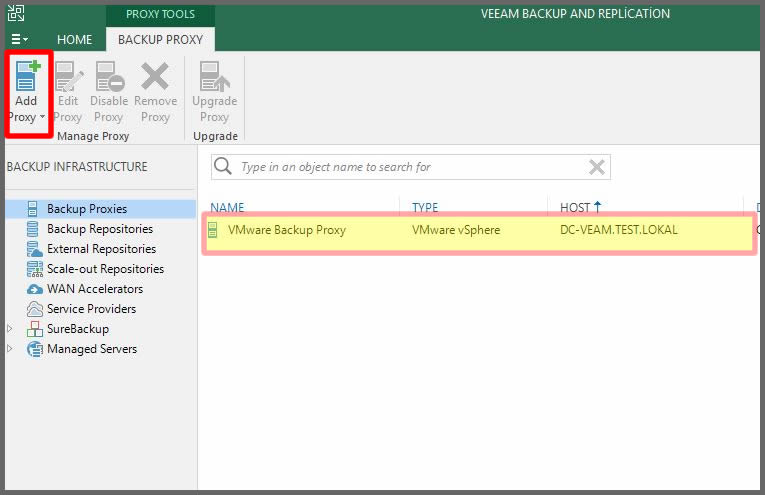Click the DC-VEAM.TEST.LOKAL host cell
Screen dimensions: 765x495
(x=619, y=230)
